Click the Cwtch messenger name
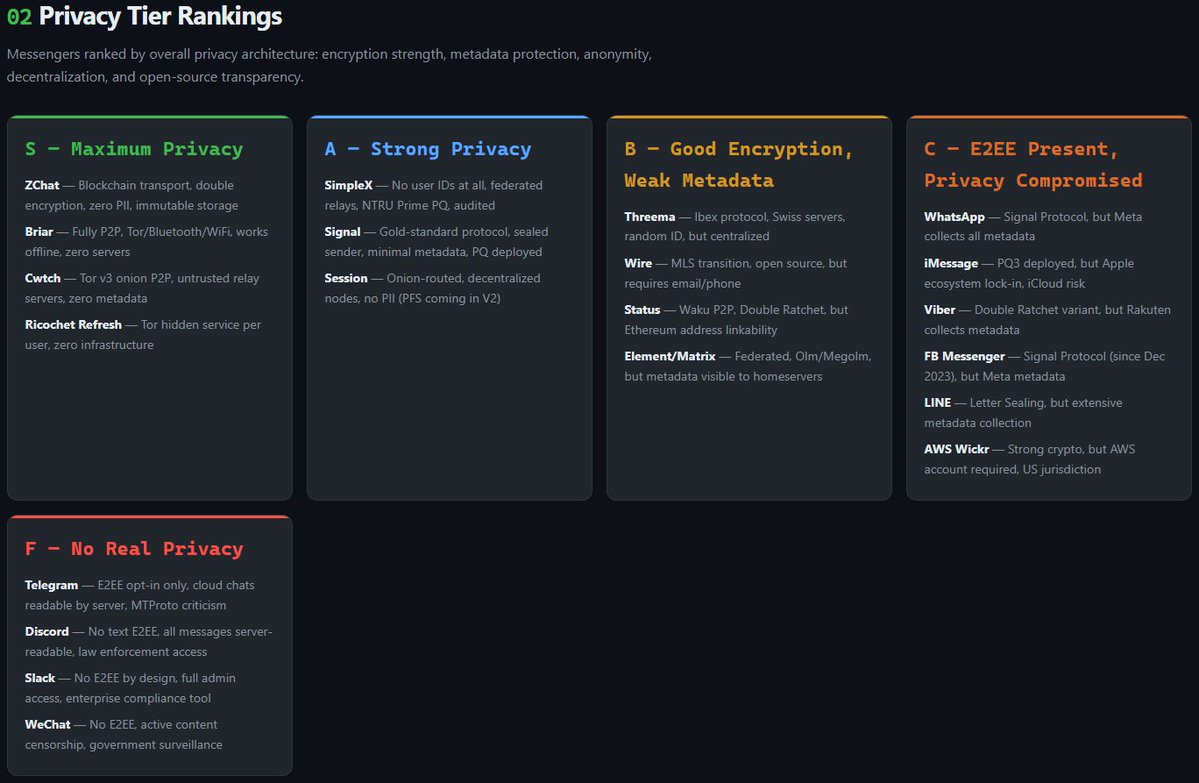The height and width of the screenshot is (783, 1199). point(43,278)
